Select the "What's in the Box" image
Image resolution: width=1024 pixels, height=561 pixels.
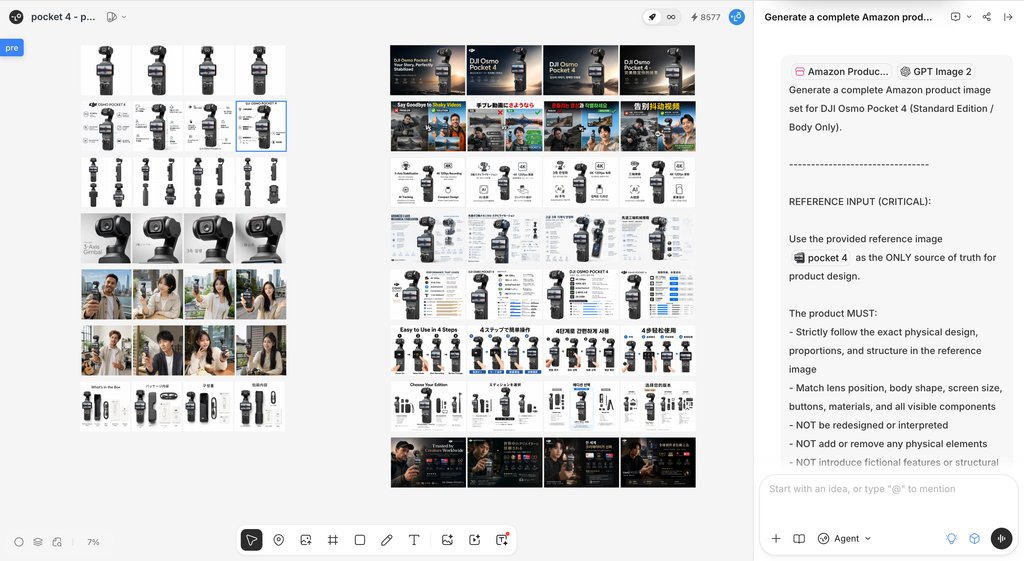[106, 406]
